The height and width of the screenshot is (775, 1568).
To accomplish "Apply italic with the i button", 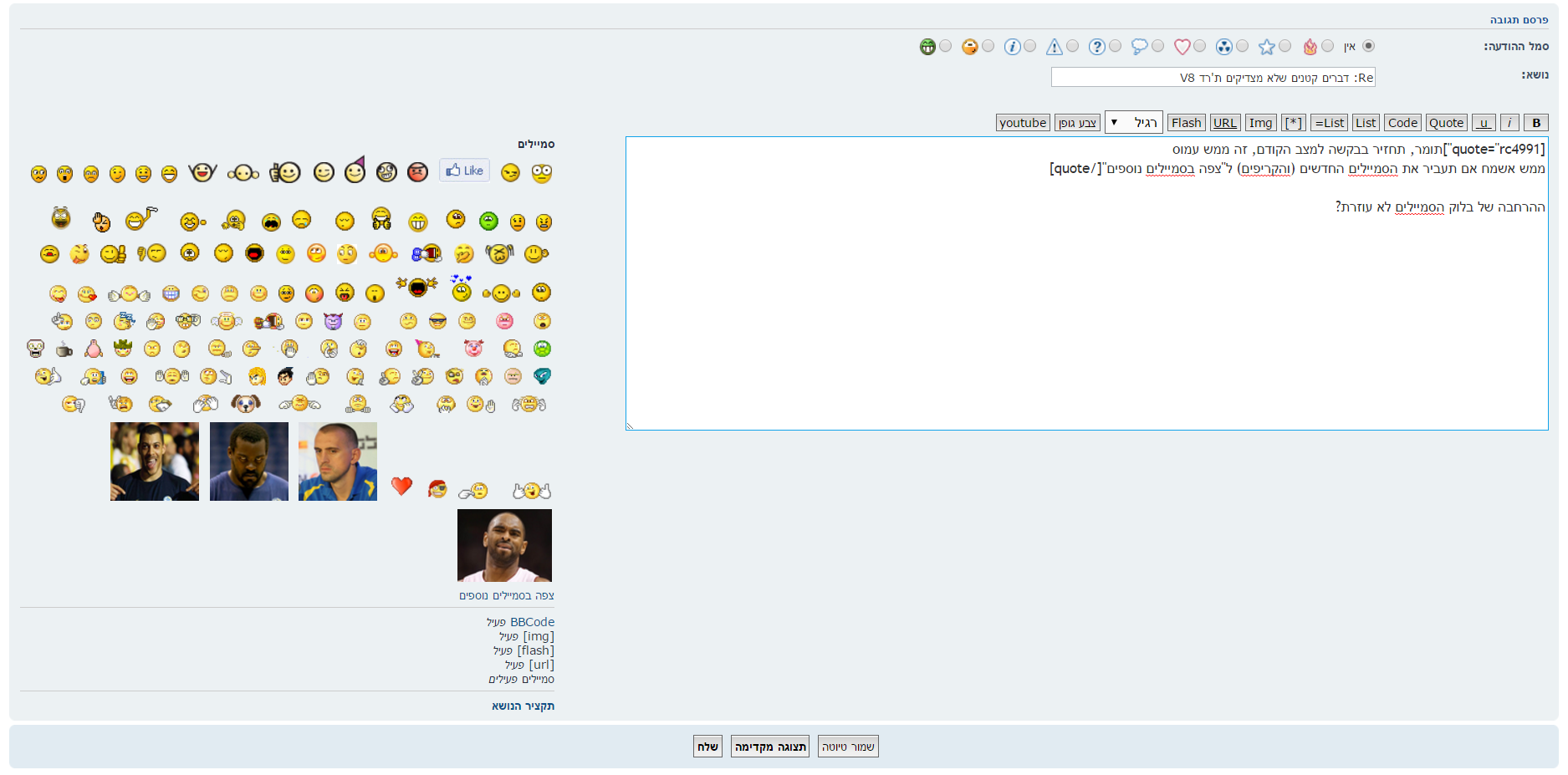I will [1509, 123].
